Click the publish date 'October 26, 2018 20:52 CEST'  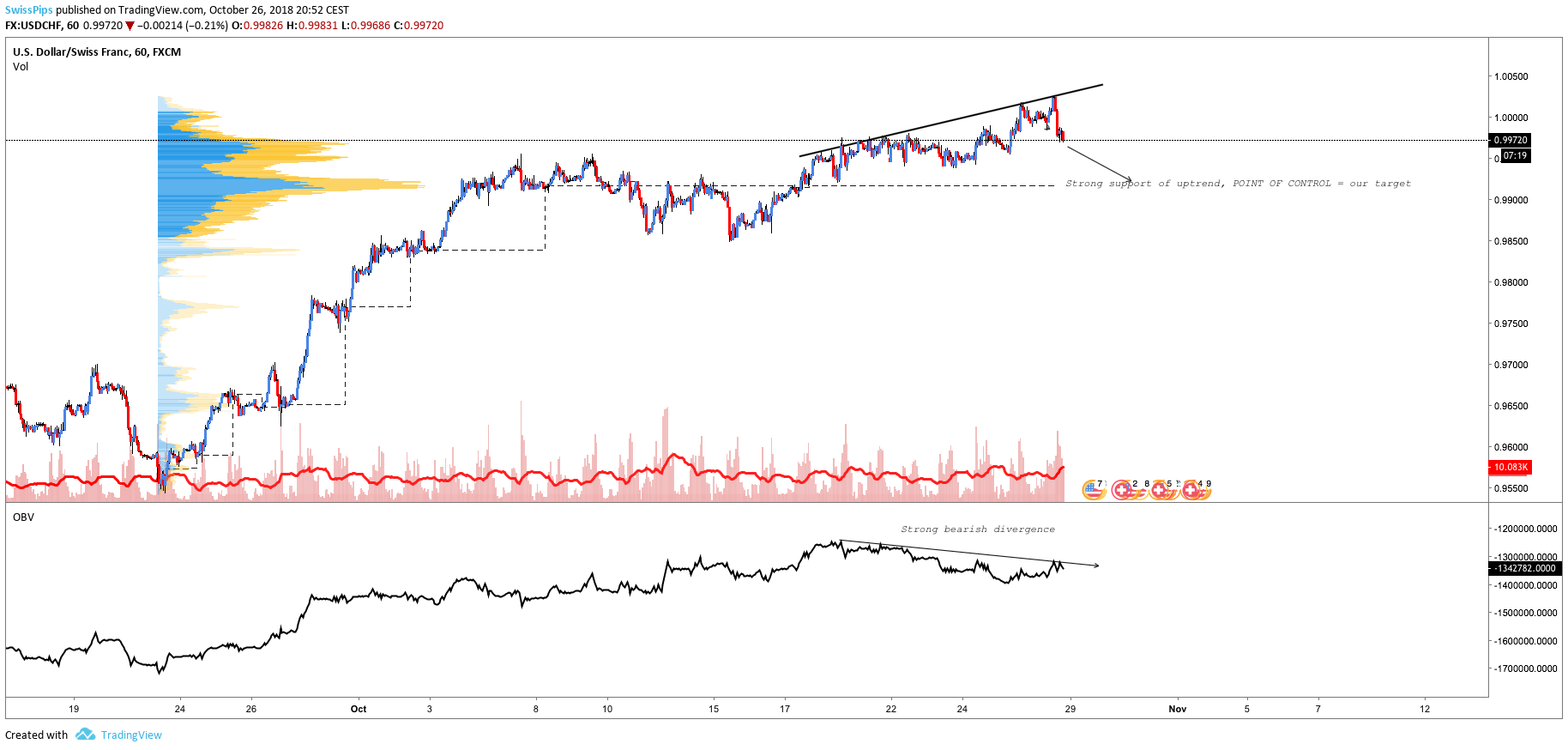pyautogui.click(x=279, y=10)
